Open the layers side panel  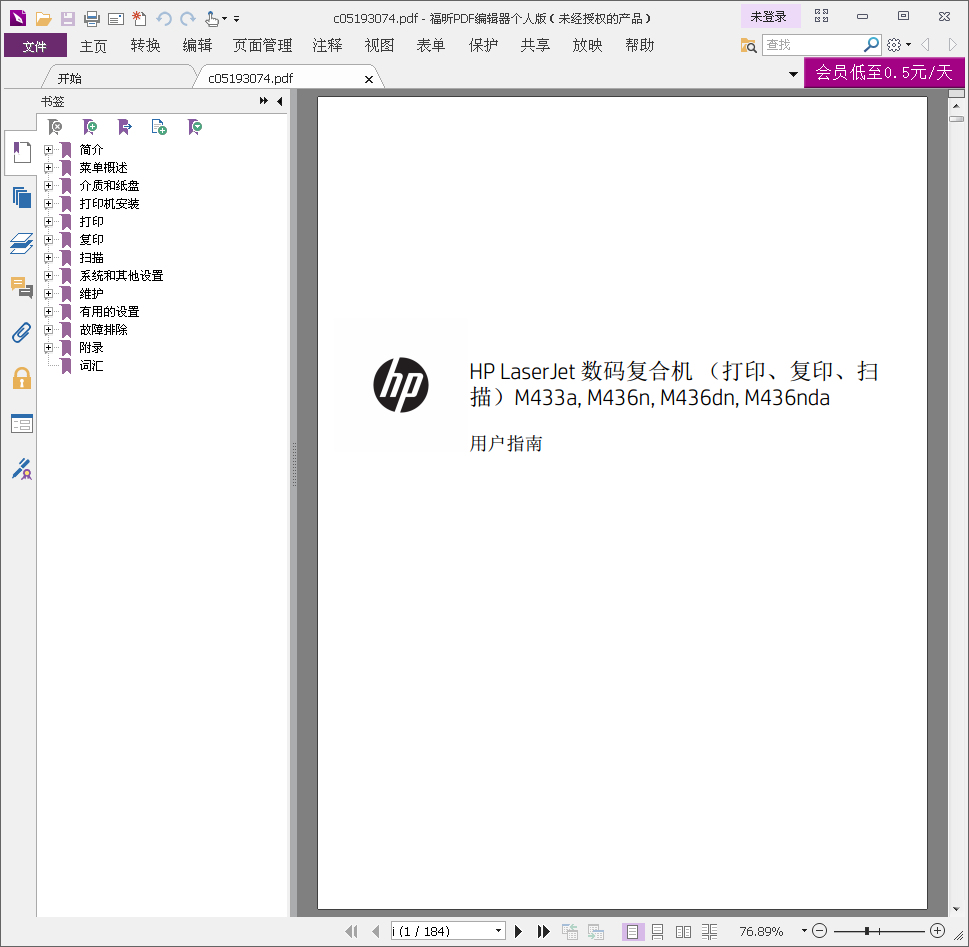pos(22,244)
